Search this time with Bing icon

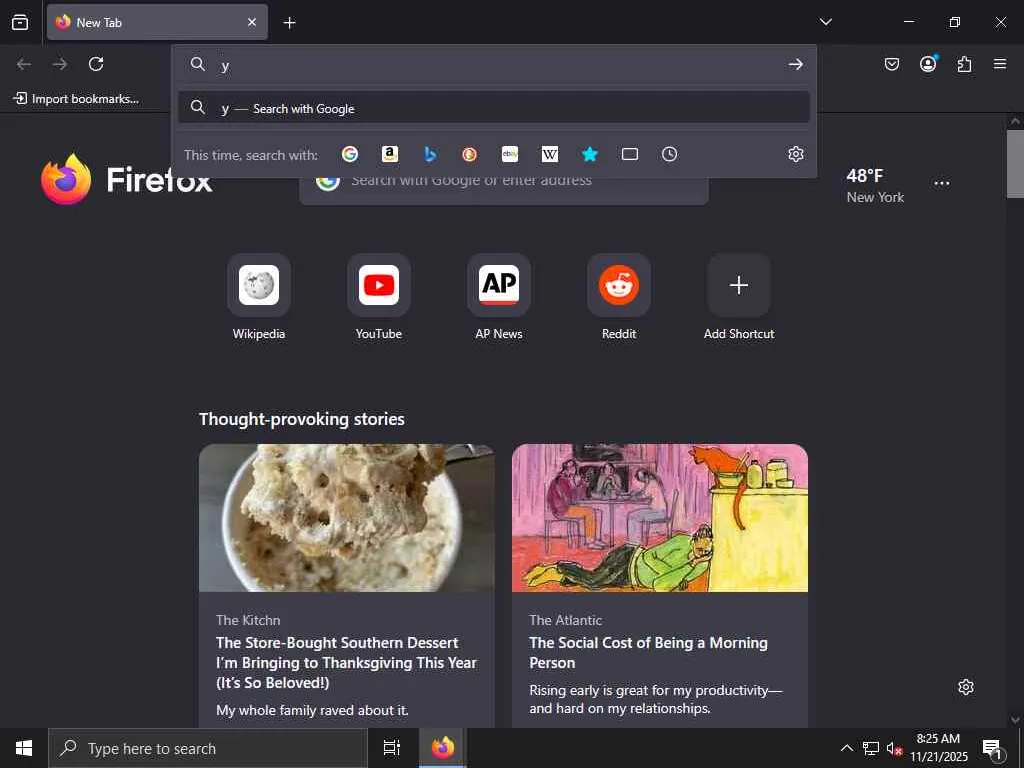pos(430,154)
